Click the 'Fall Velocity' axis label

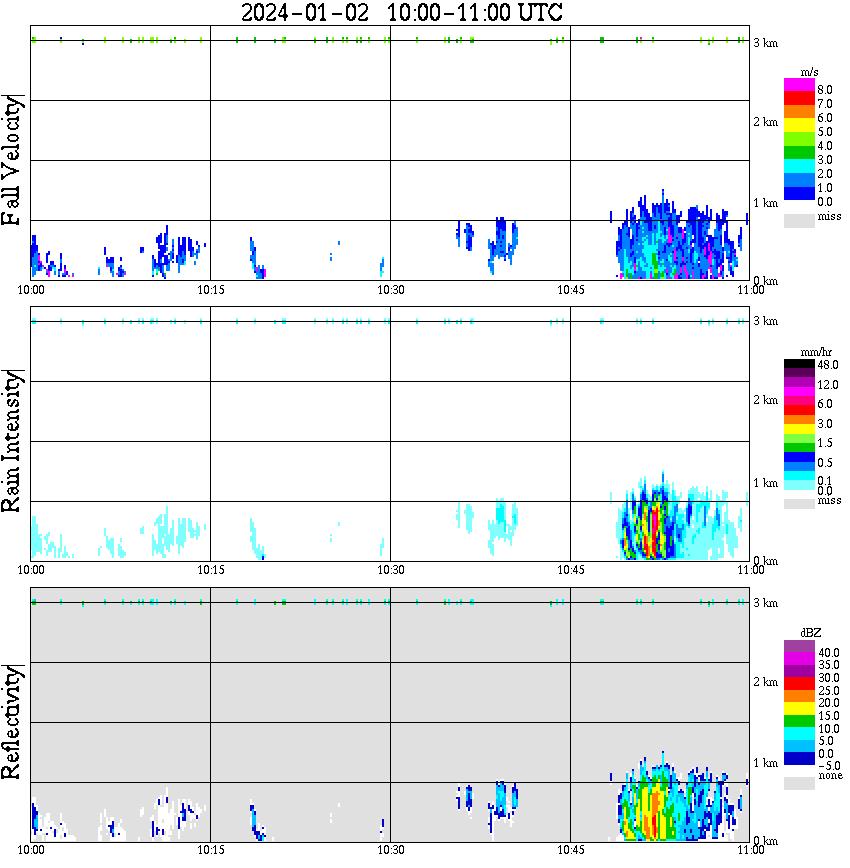(x=11, y=160)
